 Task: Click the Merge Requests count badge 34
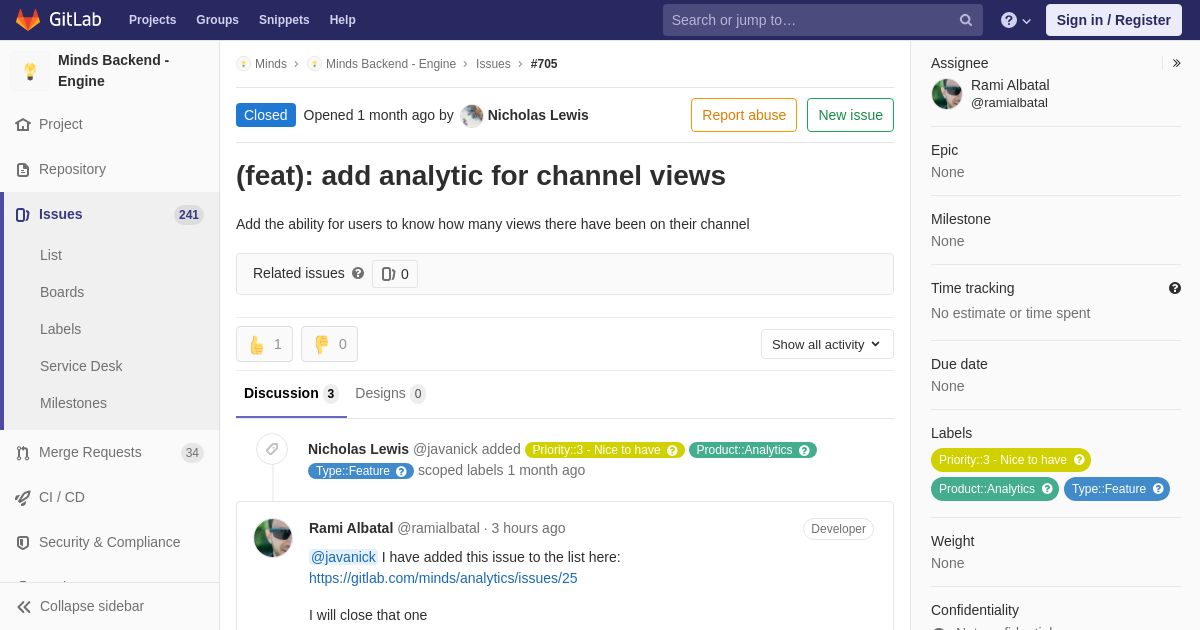(x=192, y=453)
